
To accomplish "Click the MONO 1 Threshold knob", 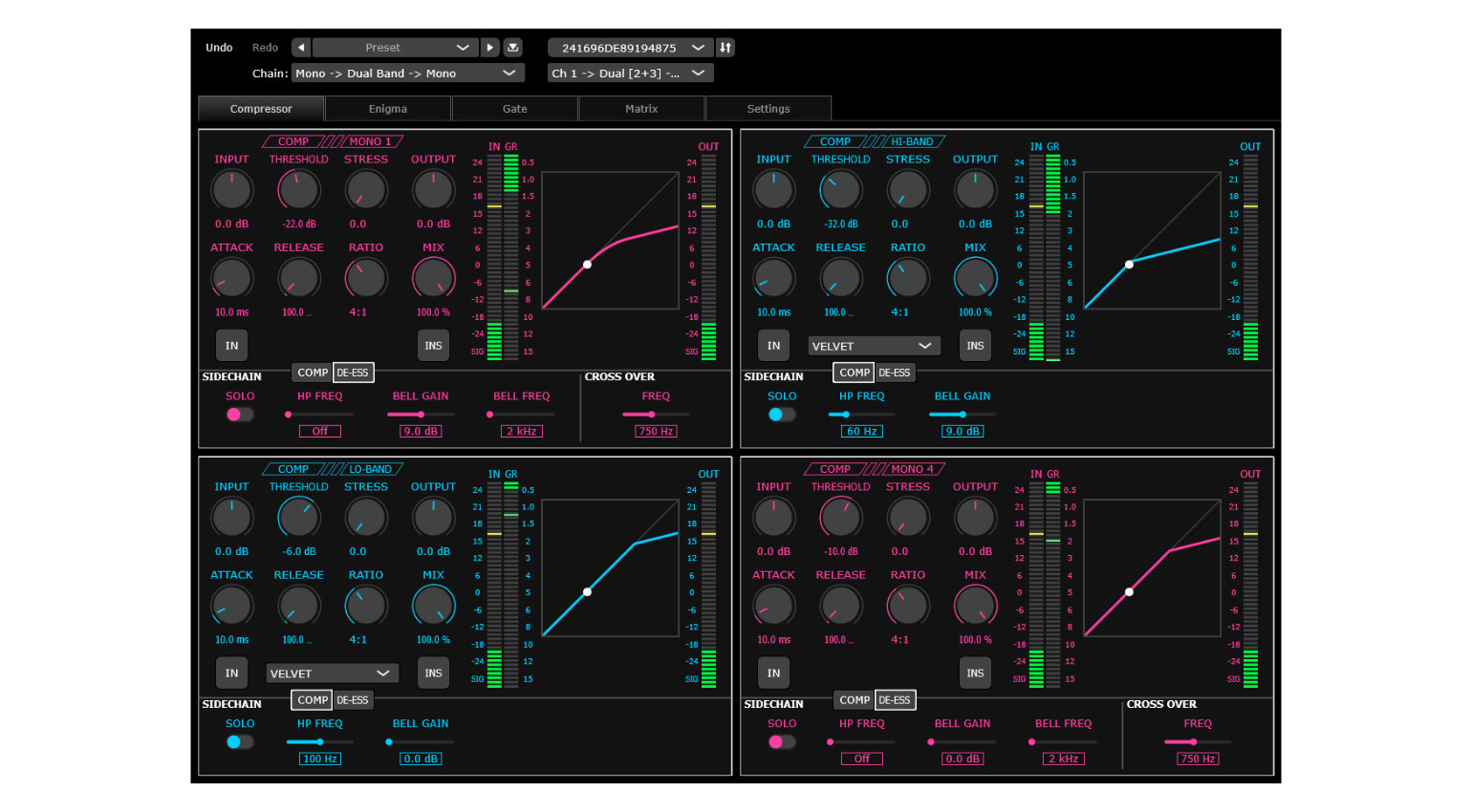I will (298, 190).
